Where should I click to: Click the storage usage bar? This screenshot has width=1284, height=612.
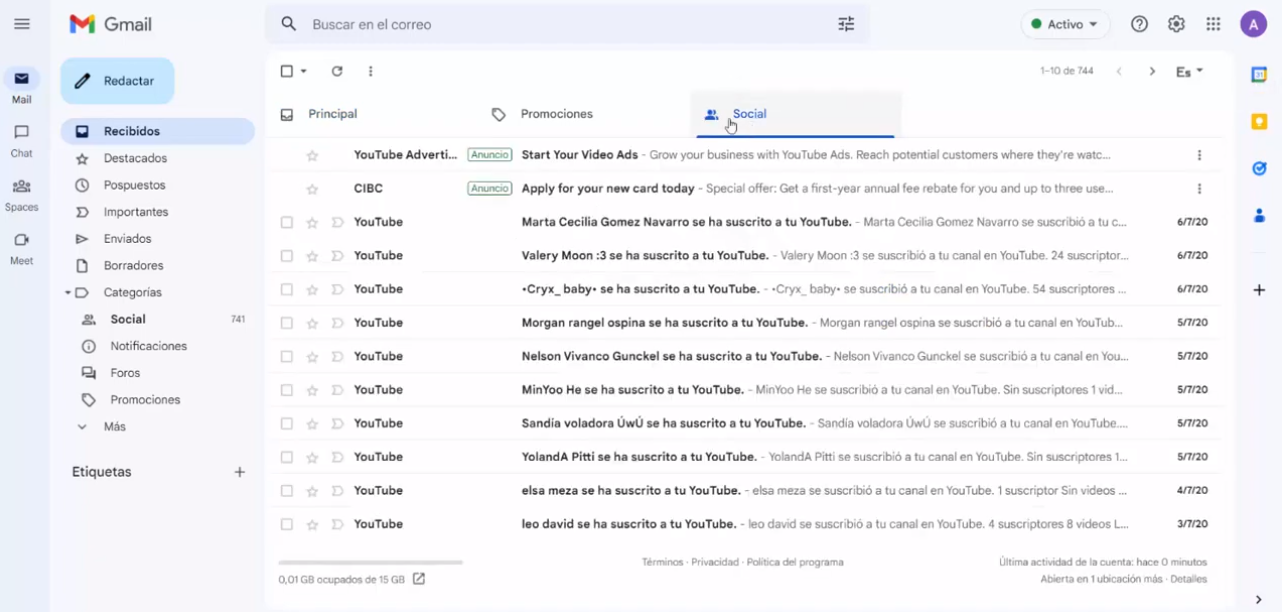370,562
